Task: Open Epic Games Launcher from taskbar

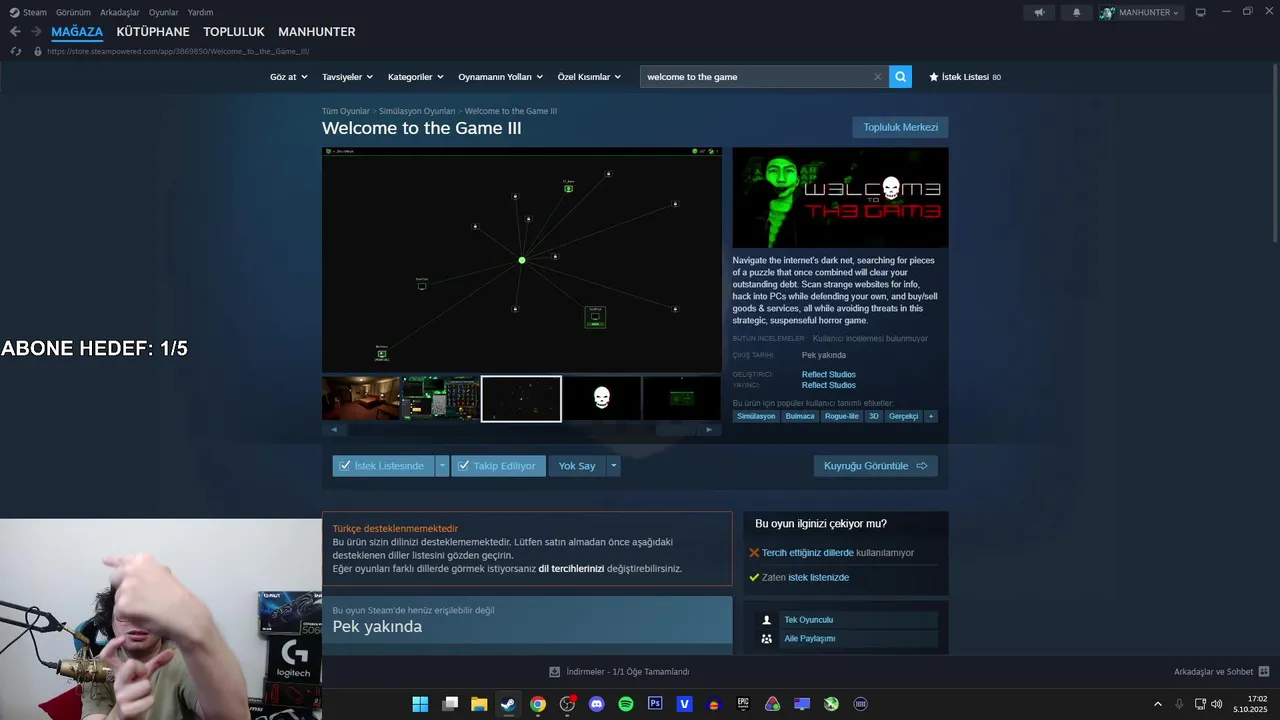Action: pyautogui.click(x=743, y=704)
